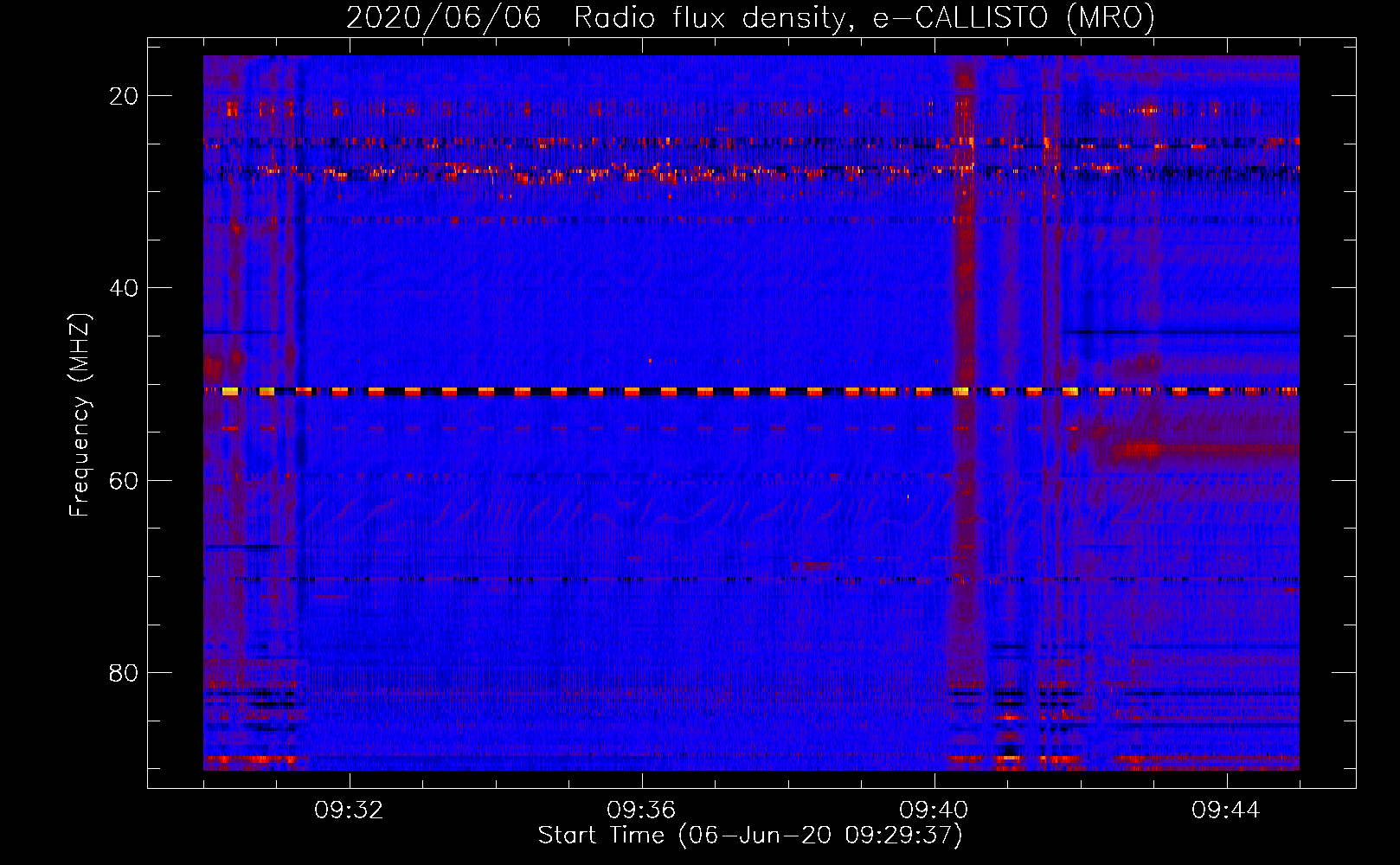The image size is (1400, 865).
Task: Click the small red streak near 69 MHz
Action: 811,566
